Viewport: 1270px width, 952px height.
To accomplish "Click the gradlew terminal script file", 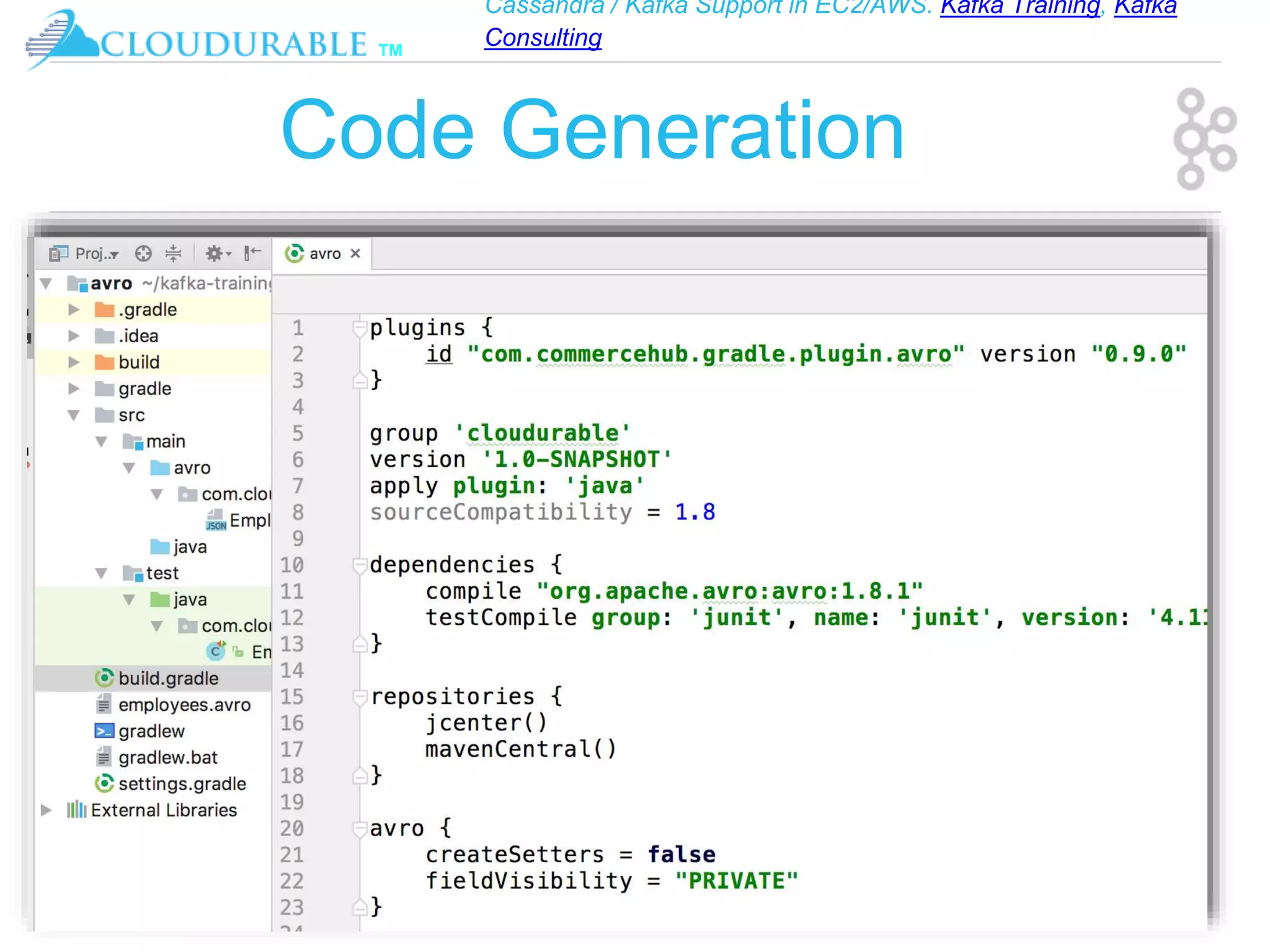I will pyautogui.click(x=151, y=731).
